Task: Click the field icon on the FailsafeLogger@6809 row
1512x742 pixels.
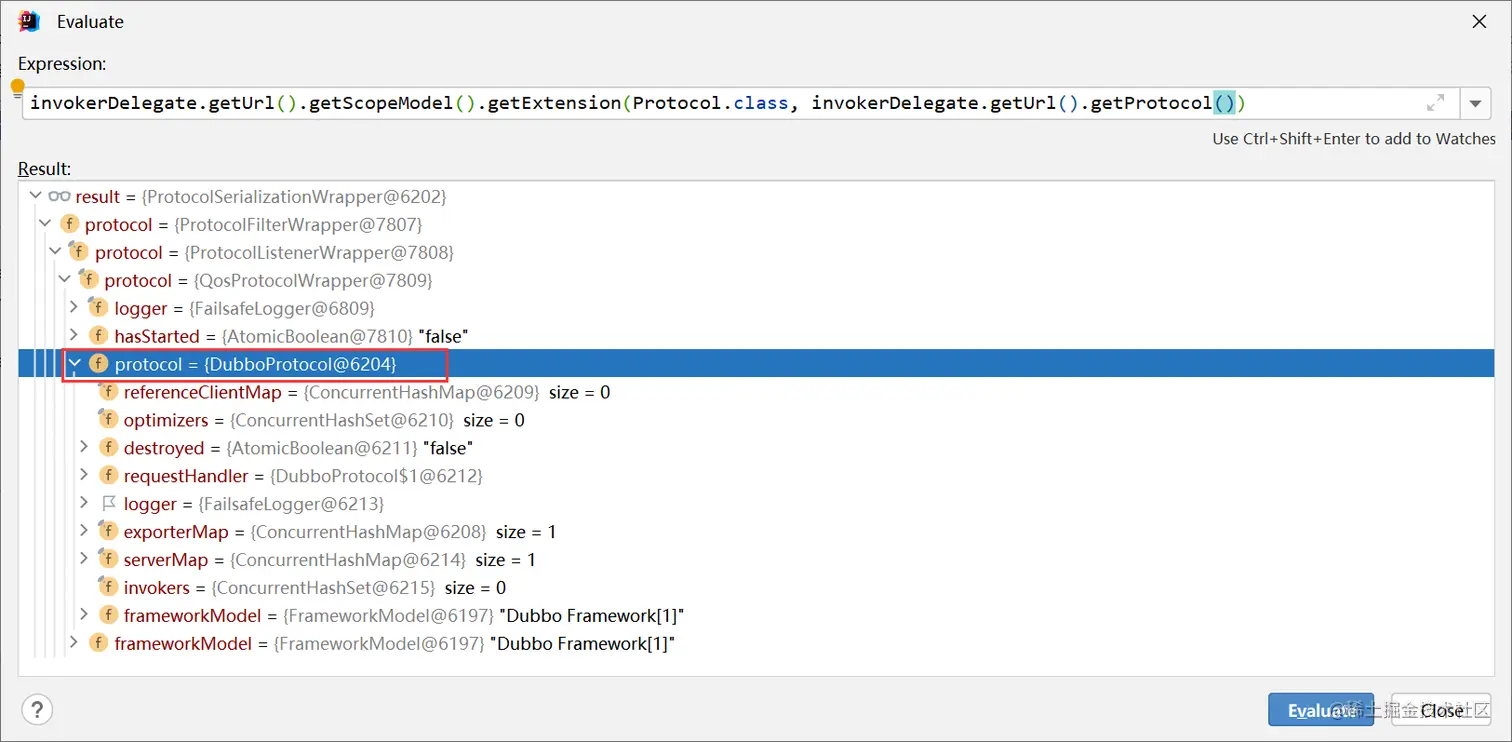Action: point(98,307)
